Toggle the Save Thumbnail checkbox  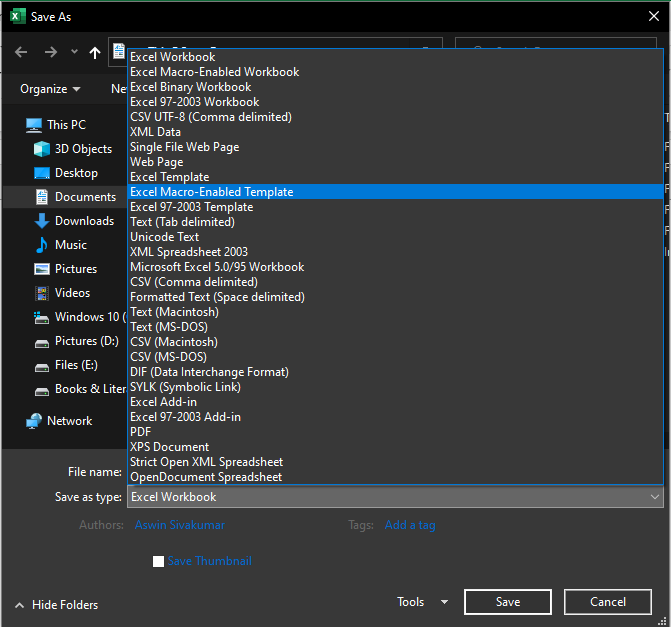(x=158, y=561)
